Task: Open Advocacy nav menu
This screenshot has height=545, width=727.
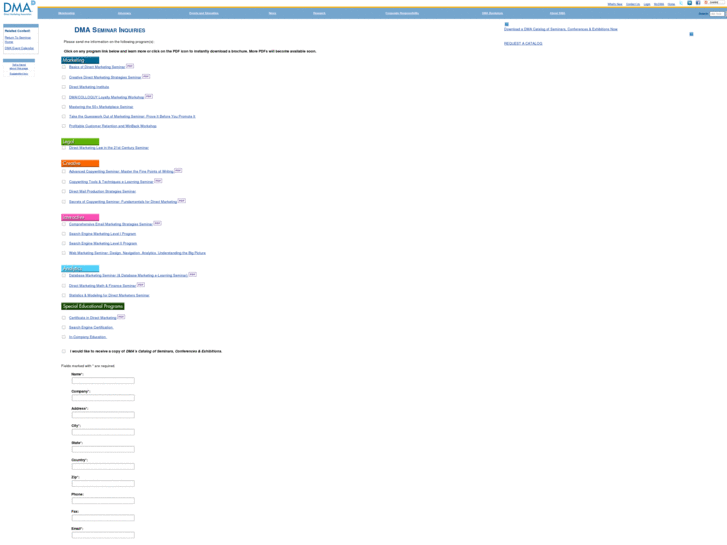Action: 124,13
